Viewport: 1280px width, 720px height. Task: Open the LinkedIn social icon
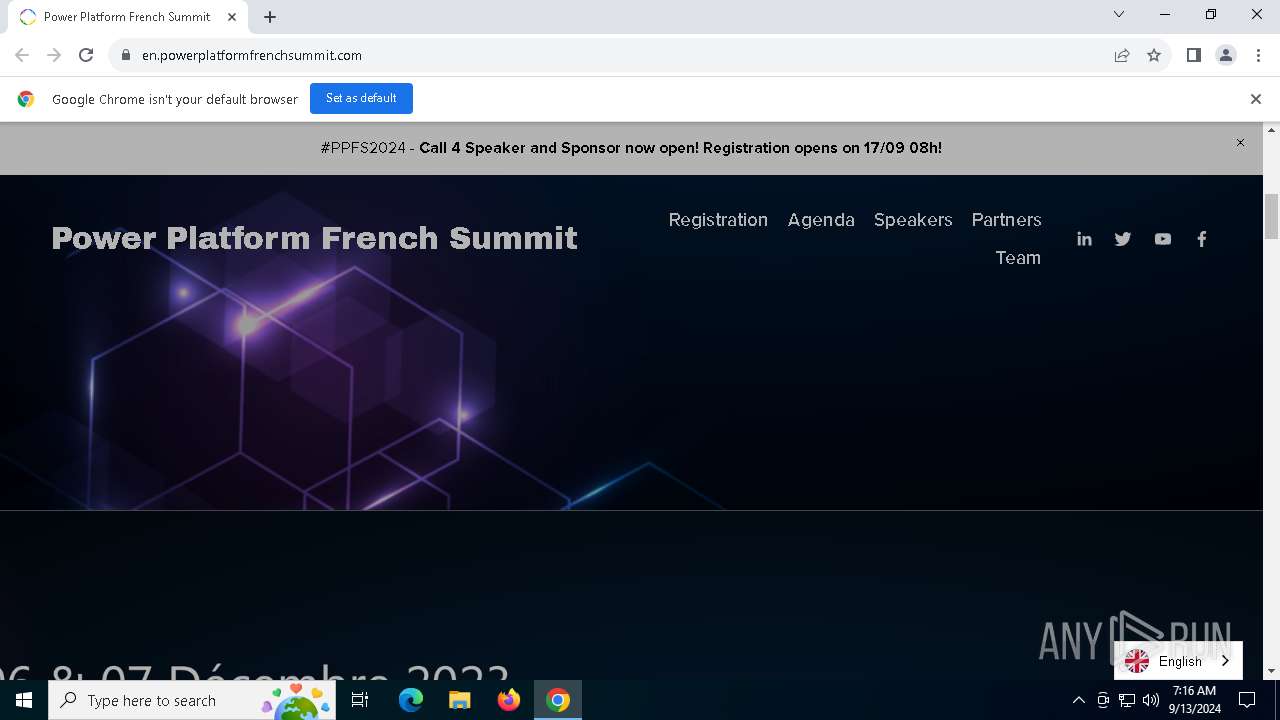pos(1084,239)
